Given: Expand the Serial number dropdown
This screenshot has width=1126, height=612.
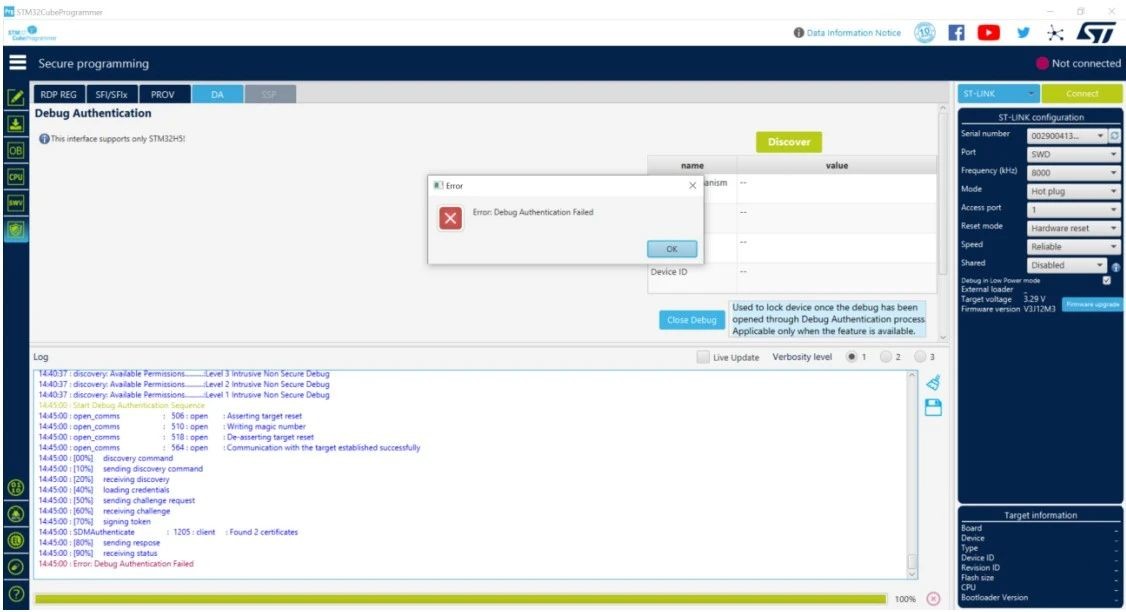Looking at the screenshot, I should (x=1066, y=136).
